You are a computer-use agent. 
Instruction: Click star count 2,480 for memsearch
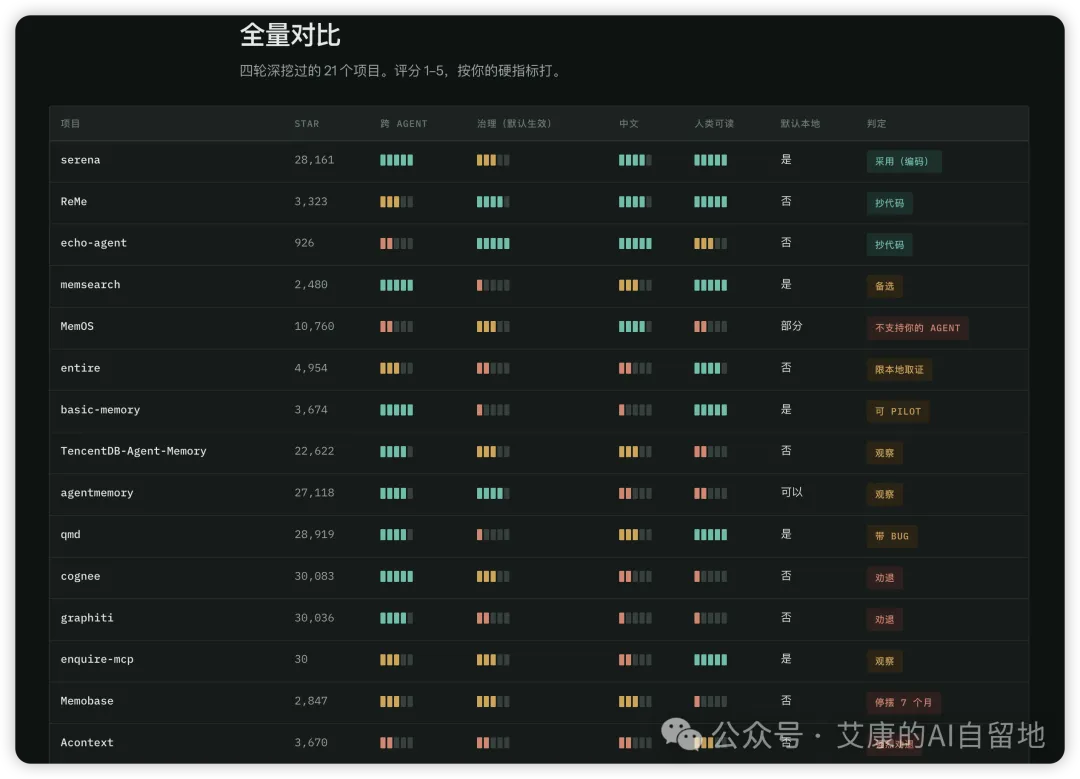(x=311, y=284)
